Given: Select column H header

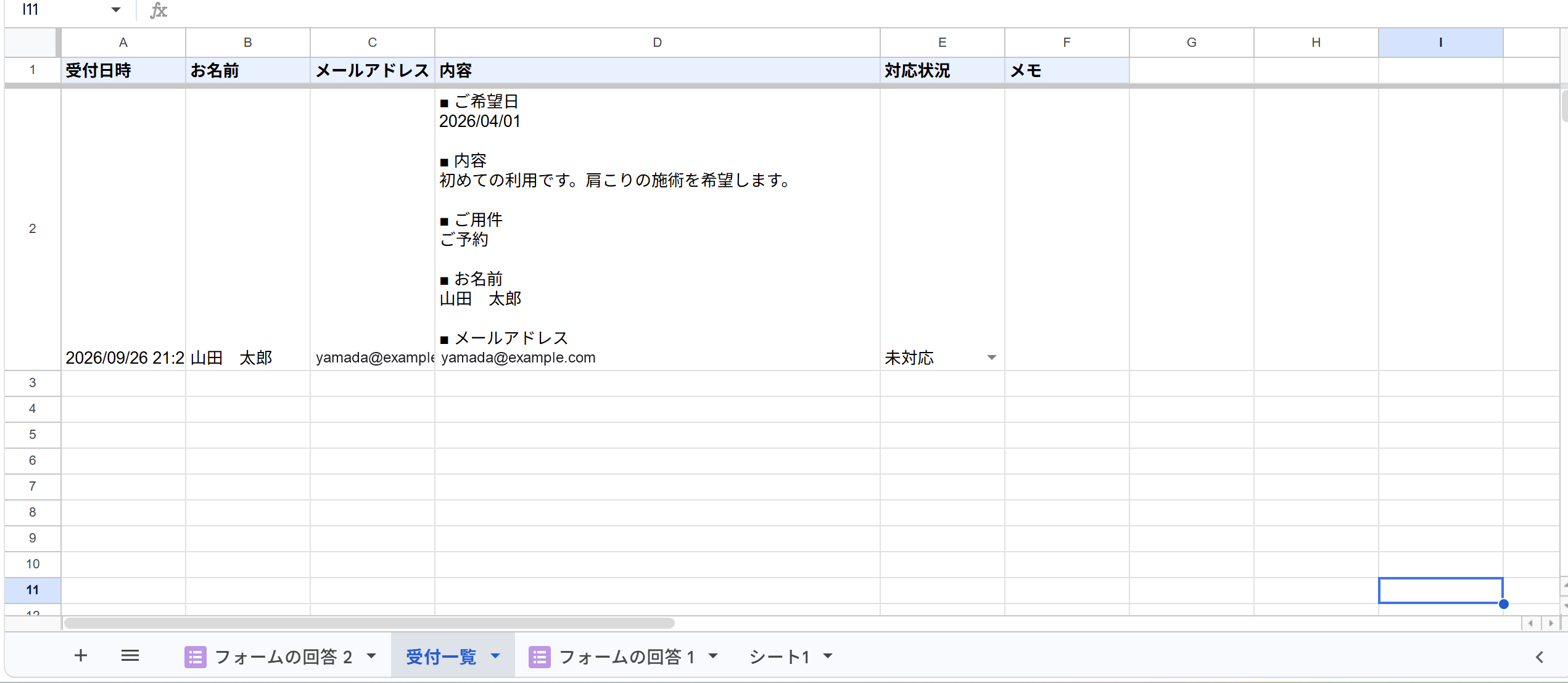Looking at the screenshot, I should 1316,43.
